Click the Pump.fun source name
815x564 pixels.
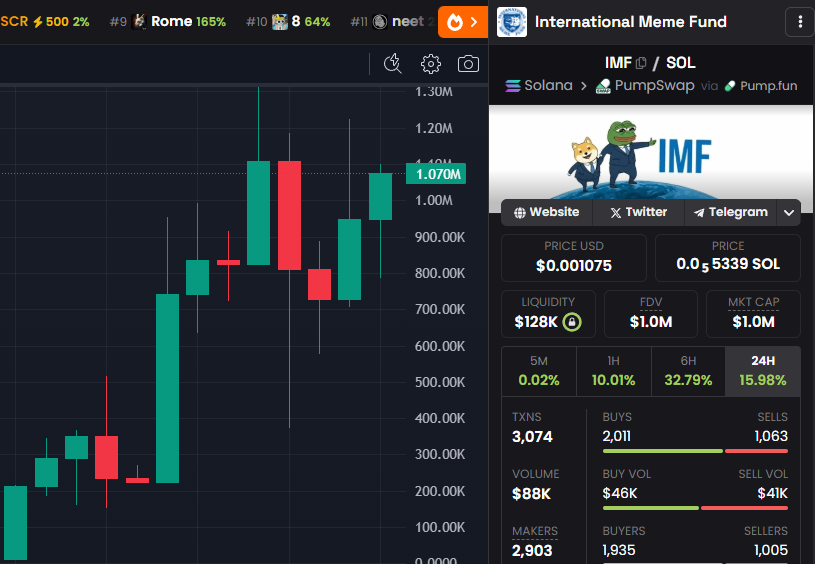tap(769, 86)
